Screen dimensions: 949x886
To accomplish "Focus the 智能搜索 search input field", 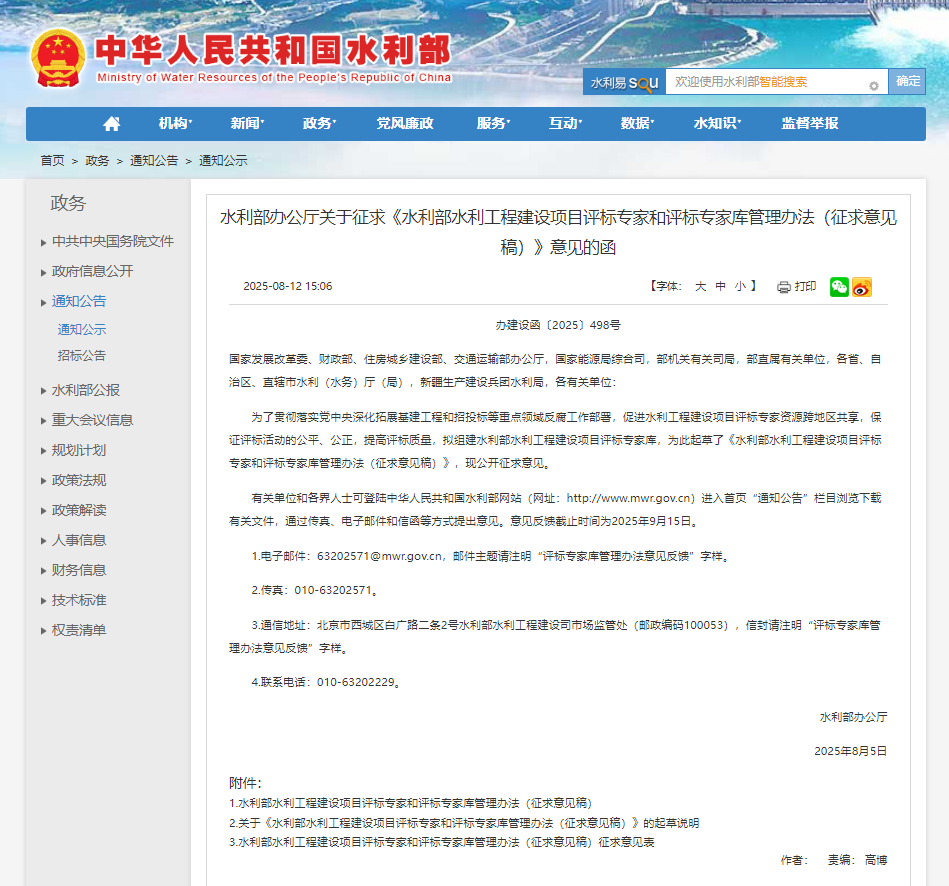I will click(x=764, y=82).
